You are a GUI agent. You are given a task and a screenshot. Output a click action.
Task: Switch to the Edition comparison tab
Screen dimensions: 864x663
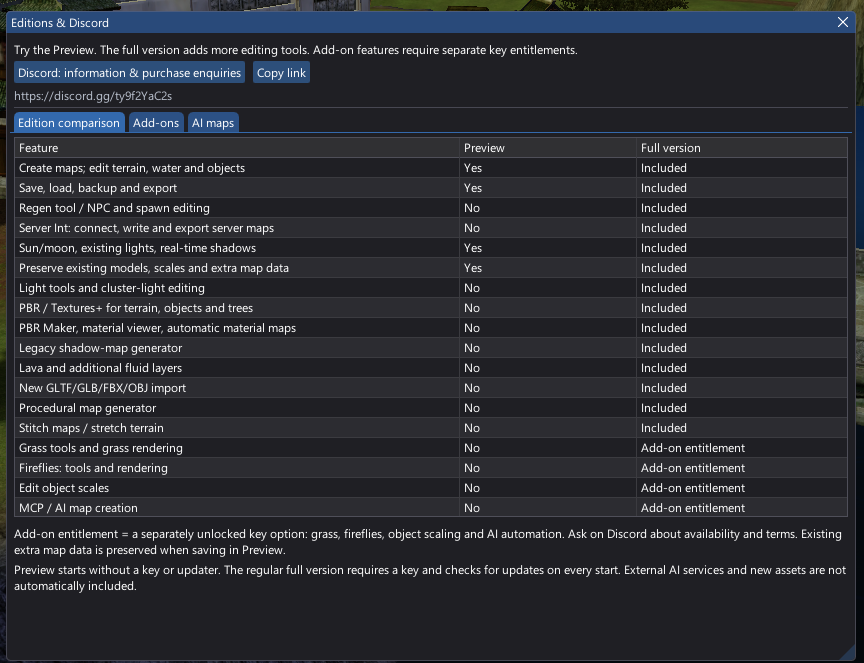(x=69, y=122)
